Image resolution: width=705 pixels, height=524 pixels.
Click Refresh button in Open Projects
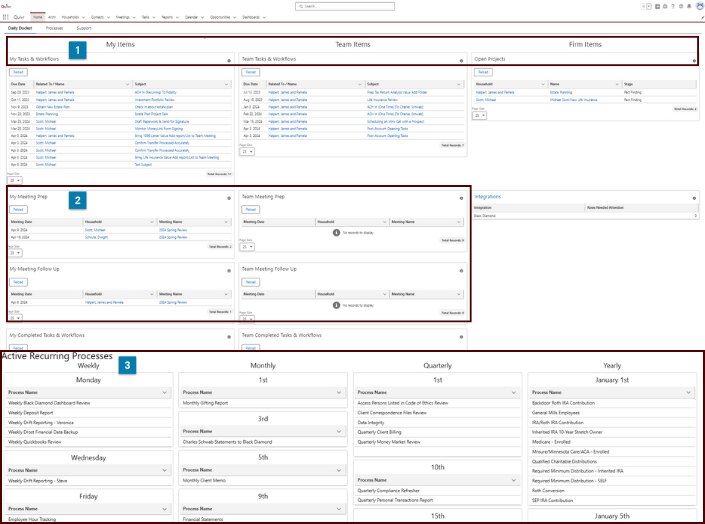point(483,72)
